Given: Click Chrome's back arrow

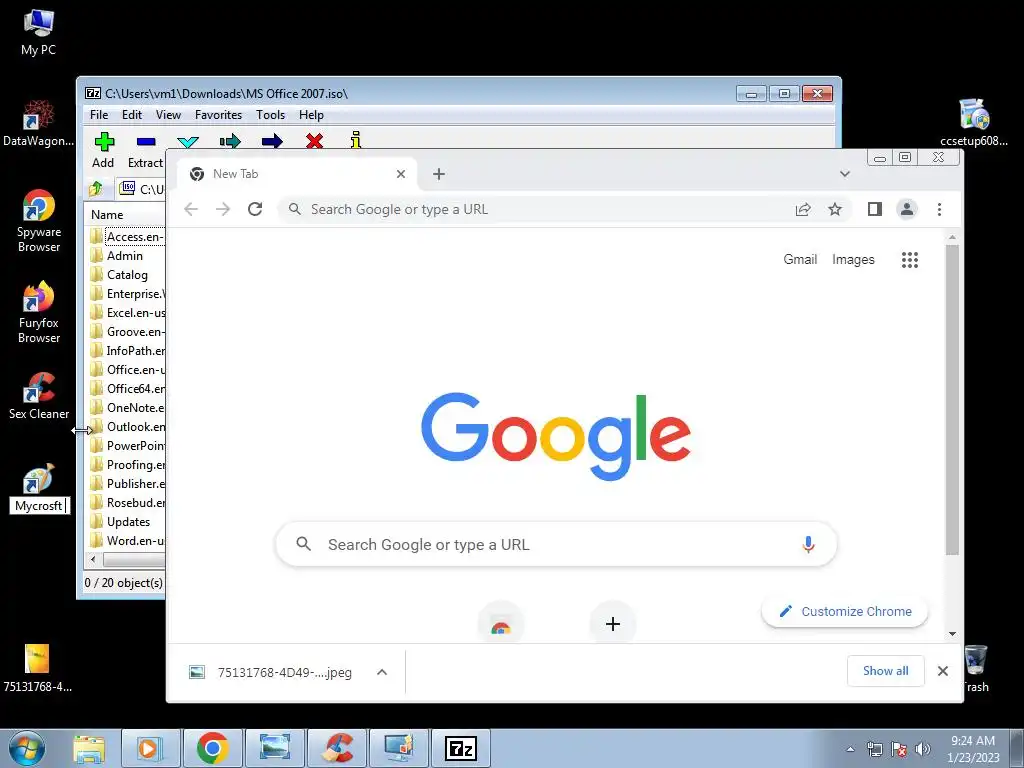Looking at the screenshot, I should [x=191, y=209].
